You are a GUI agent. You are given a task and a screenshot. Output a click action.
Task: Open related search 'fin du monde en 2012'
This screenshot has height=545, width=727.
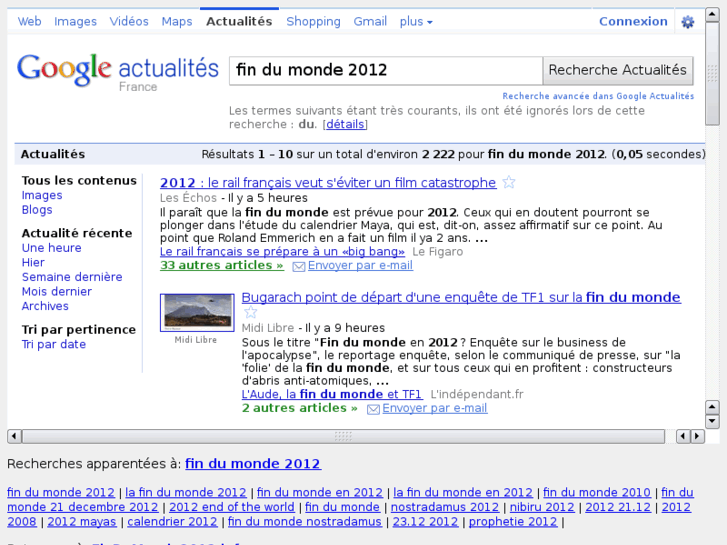click(x=319, y=493)
